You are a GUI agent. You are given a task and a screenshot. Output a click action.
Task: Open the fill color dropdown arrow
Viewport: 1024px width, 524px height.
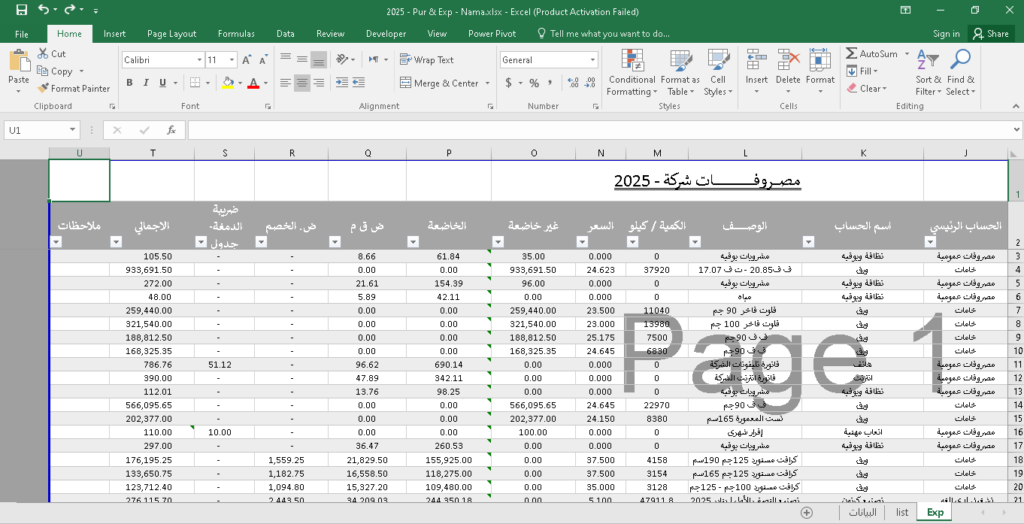point(240,83)
